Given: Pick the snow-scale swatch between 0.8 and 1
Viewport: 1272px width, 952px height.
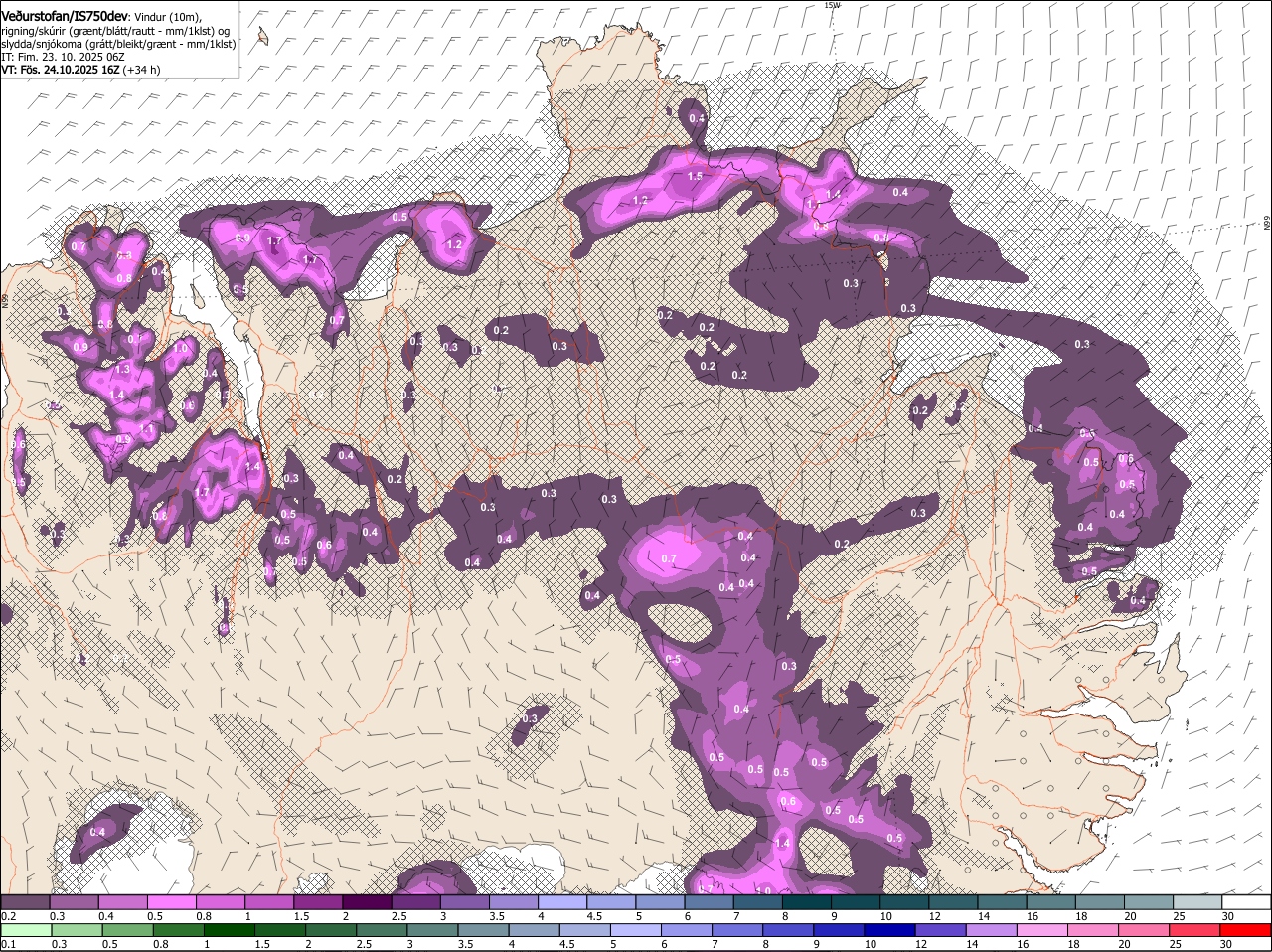Looking at the screenshot, I should (220, 902).
